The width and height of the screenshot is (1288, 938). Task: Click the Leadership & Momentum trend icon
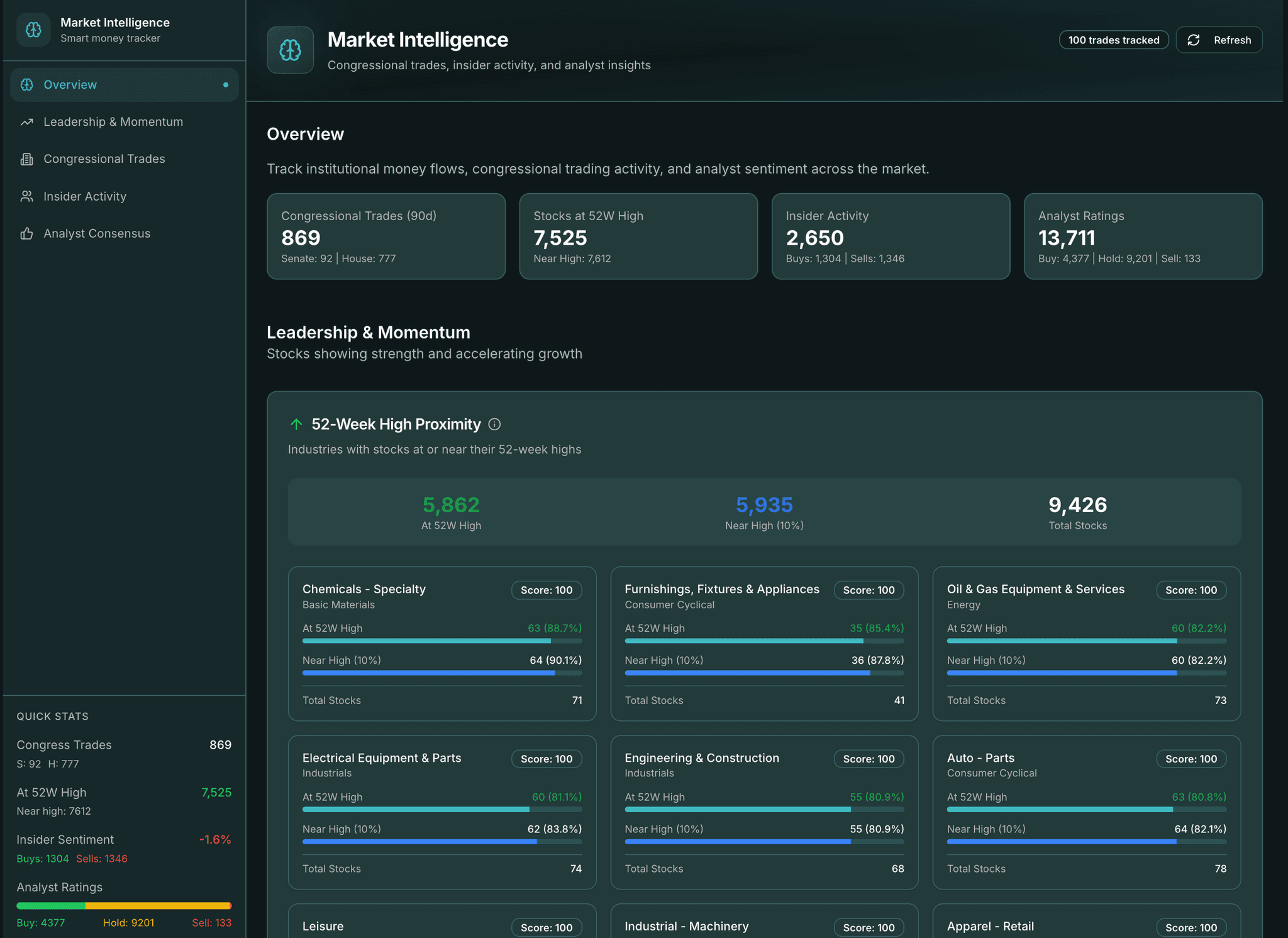pos(26,122)
